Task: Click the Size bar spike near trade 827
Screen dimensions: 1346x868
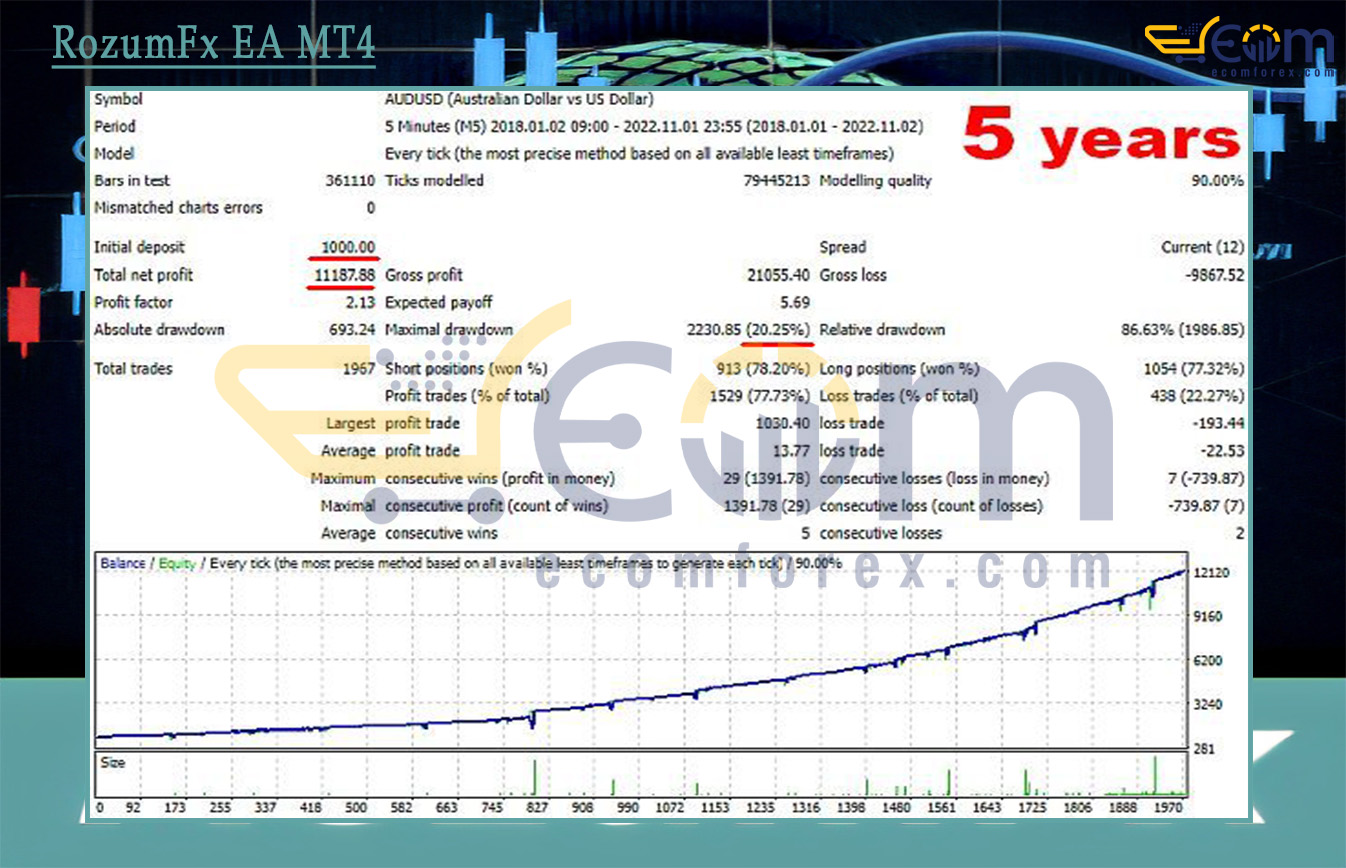Action: pyautogui.click(x=534, y=777)
